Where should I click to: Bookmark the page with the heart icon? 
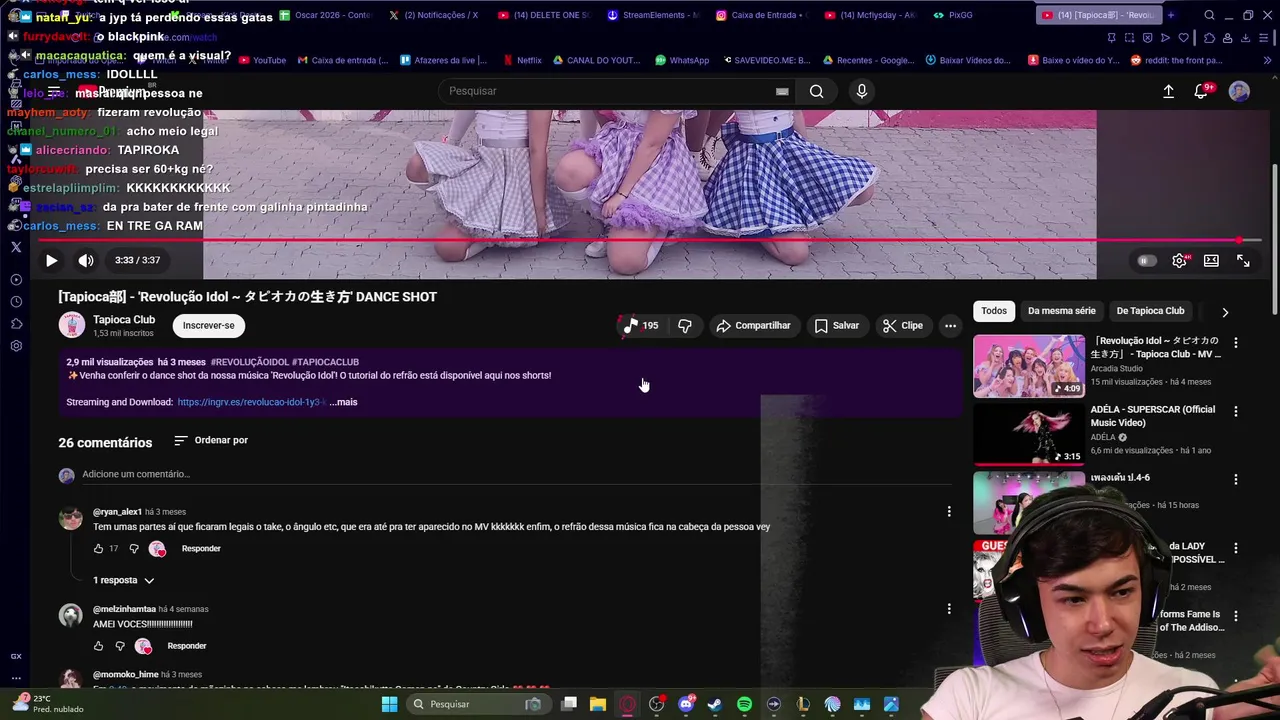point(1184,38)
